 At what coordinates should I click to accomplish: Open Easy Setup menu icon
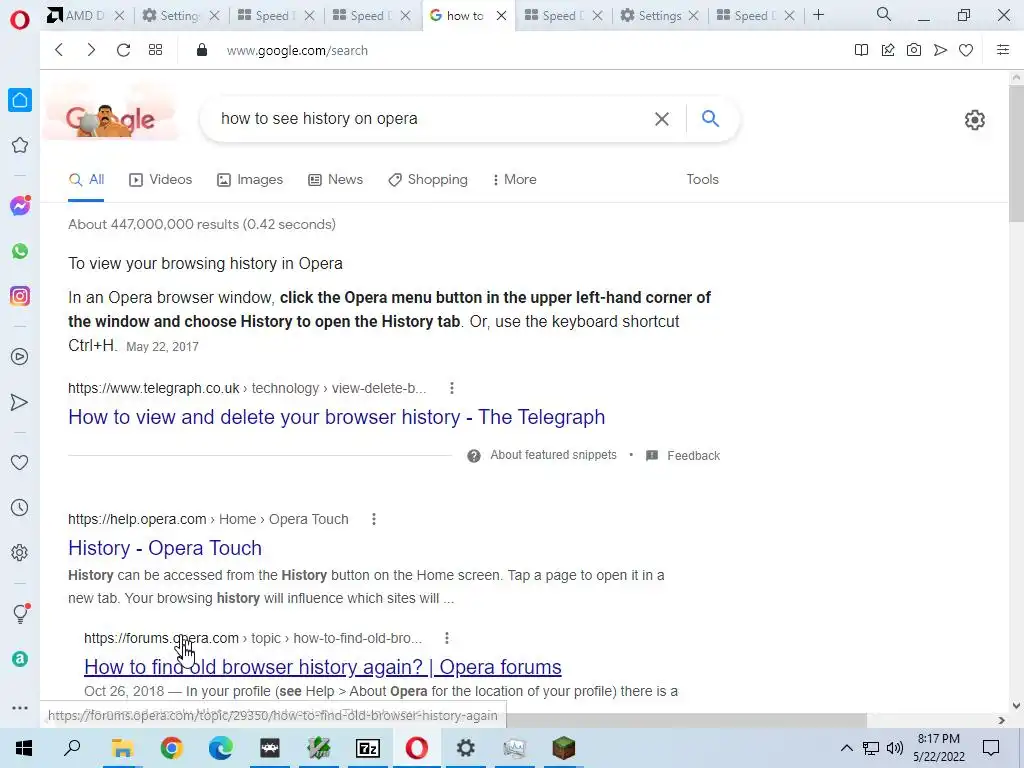coord(1003,50)
